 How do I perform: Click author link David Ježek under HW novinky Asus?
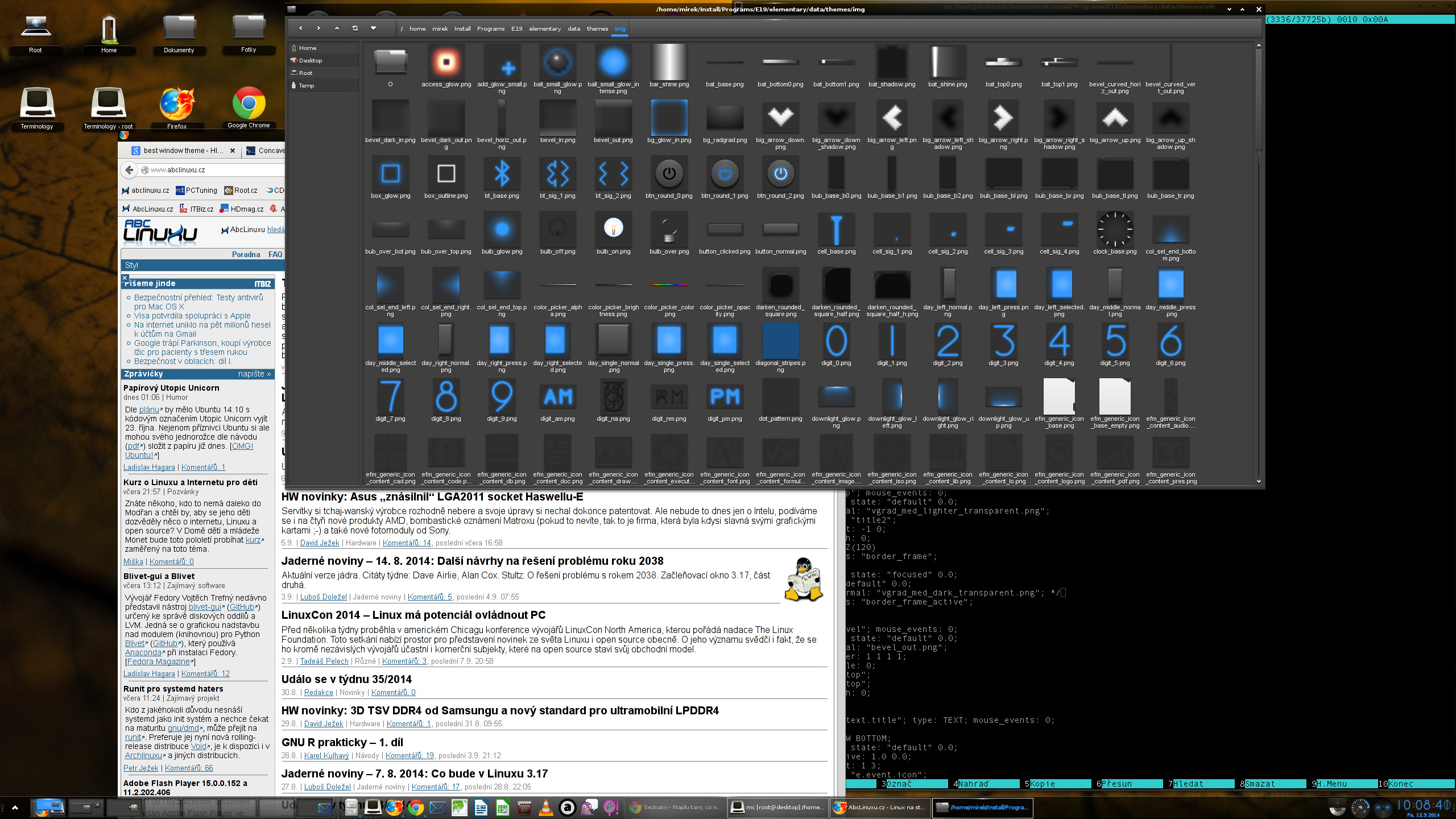(319, 543)
